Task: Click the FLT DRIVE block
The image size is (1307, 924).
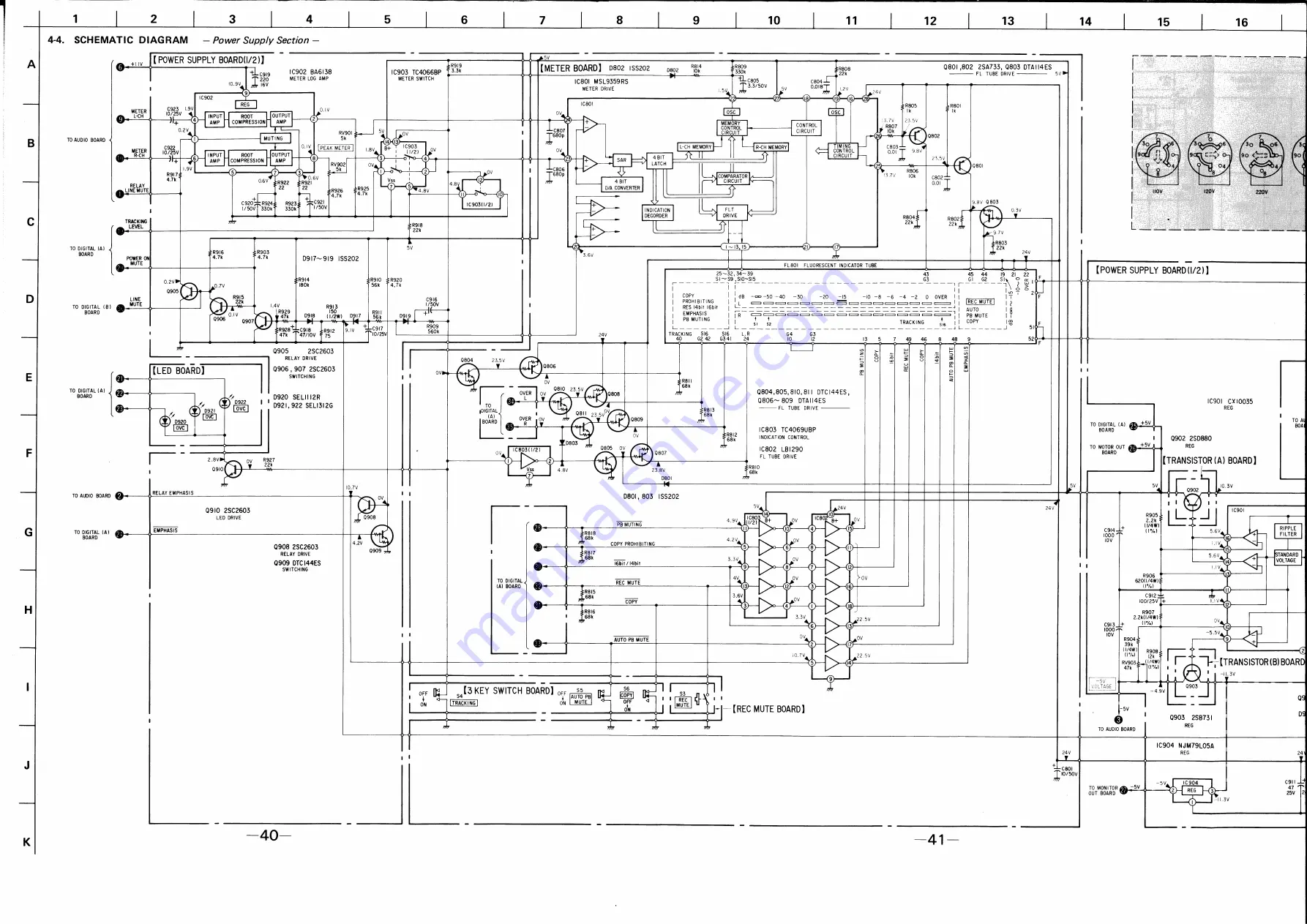Action: coord(730,213)
